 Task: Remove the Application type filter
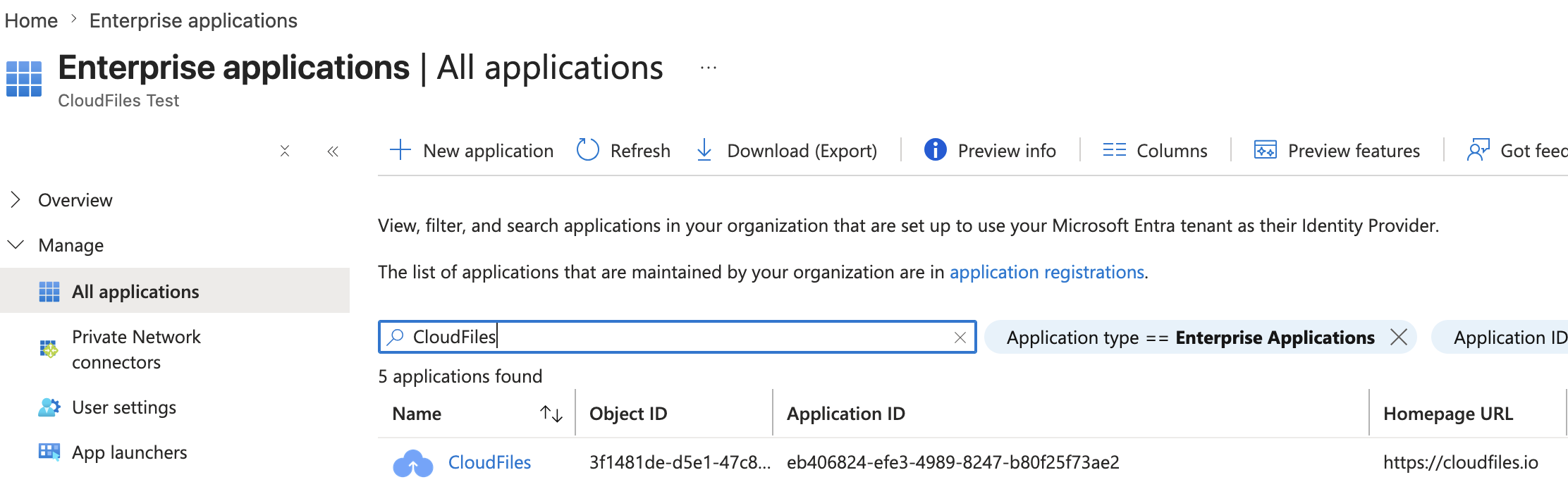coord(1399,338)
